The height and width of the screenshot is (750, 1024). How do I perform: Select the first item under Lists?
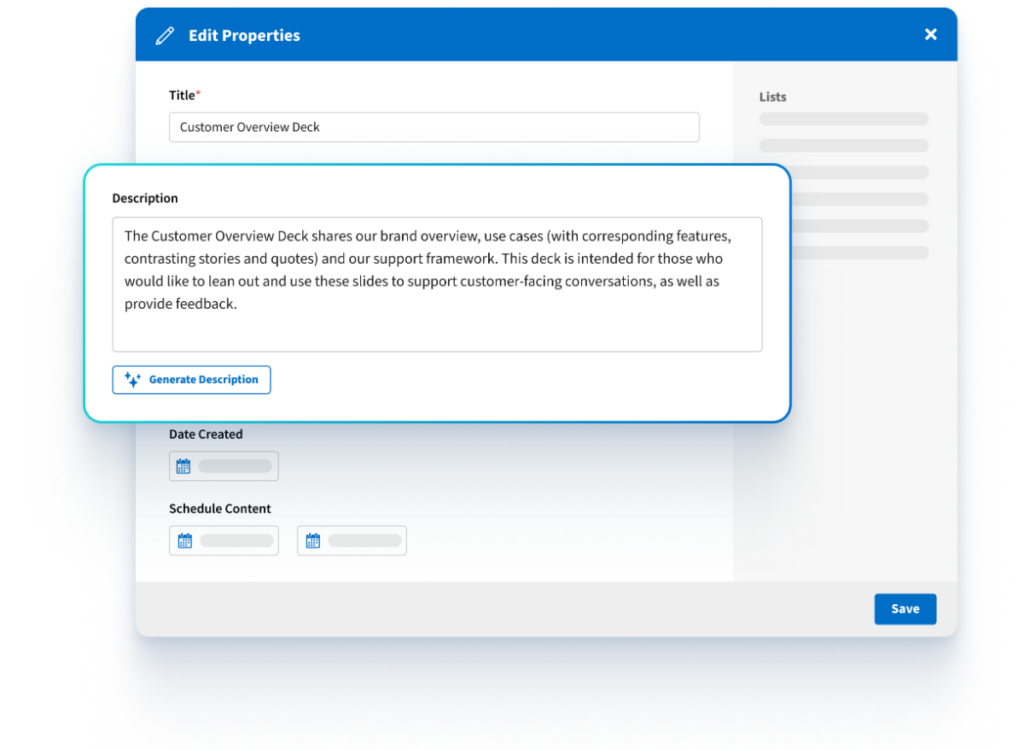pos(843,118)
